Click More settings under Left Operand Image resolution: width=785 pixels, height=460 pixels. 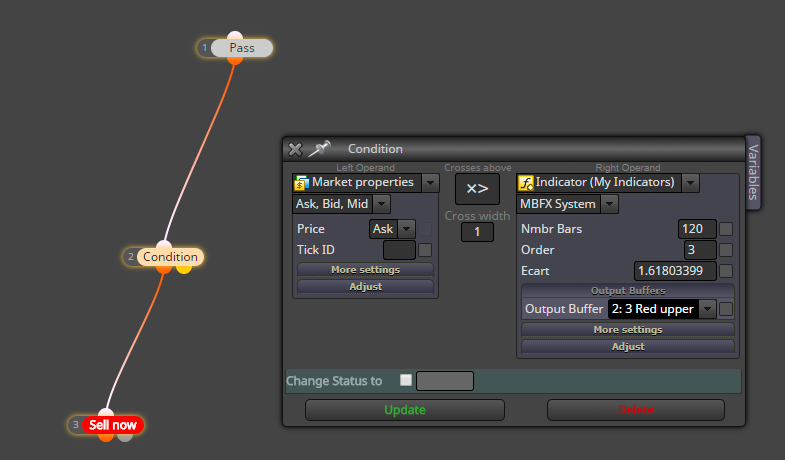click(365, 270)
